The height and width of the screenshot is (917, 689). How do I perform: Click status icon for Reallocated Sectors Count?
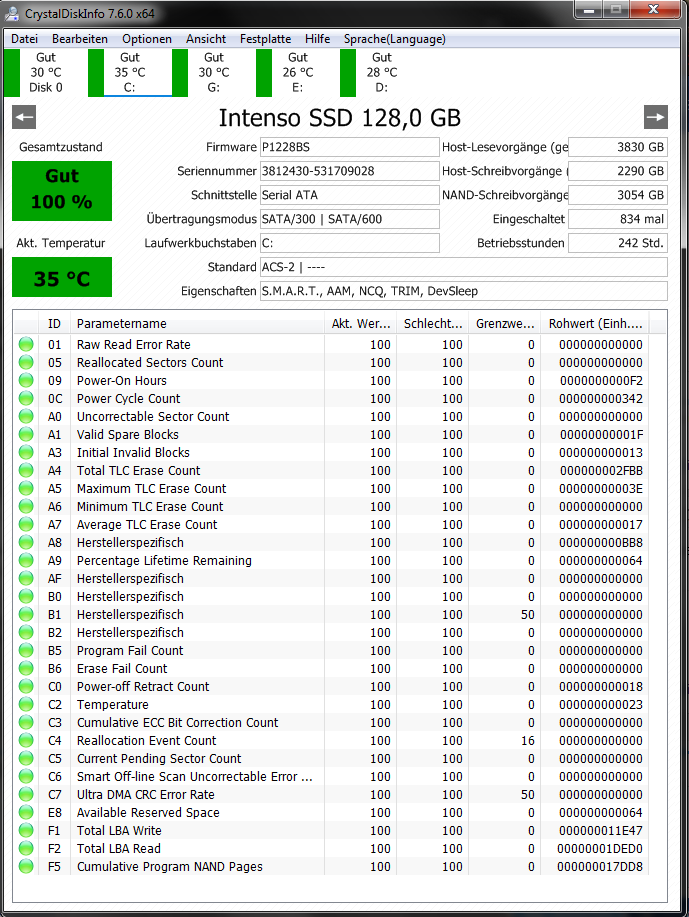click(x=26, y=363)
